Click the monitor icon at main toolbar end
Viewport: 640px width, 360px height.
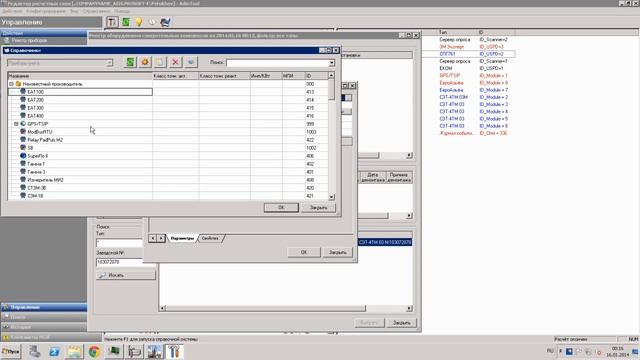click(165, 22)
